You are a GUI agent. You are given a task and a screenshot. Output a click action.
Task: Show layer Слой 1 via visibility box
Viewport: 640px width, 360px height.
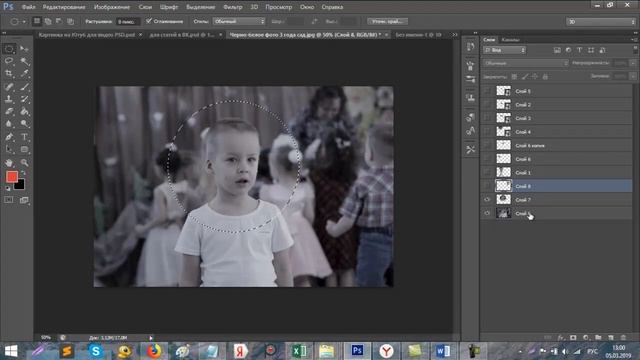pos(487,172)
